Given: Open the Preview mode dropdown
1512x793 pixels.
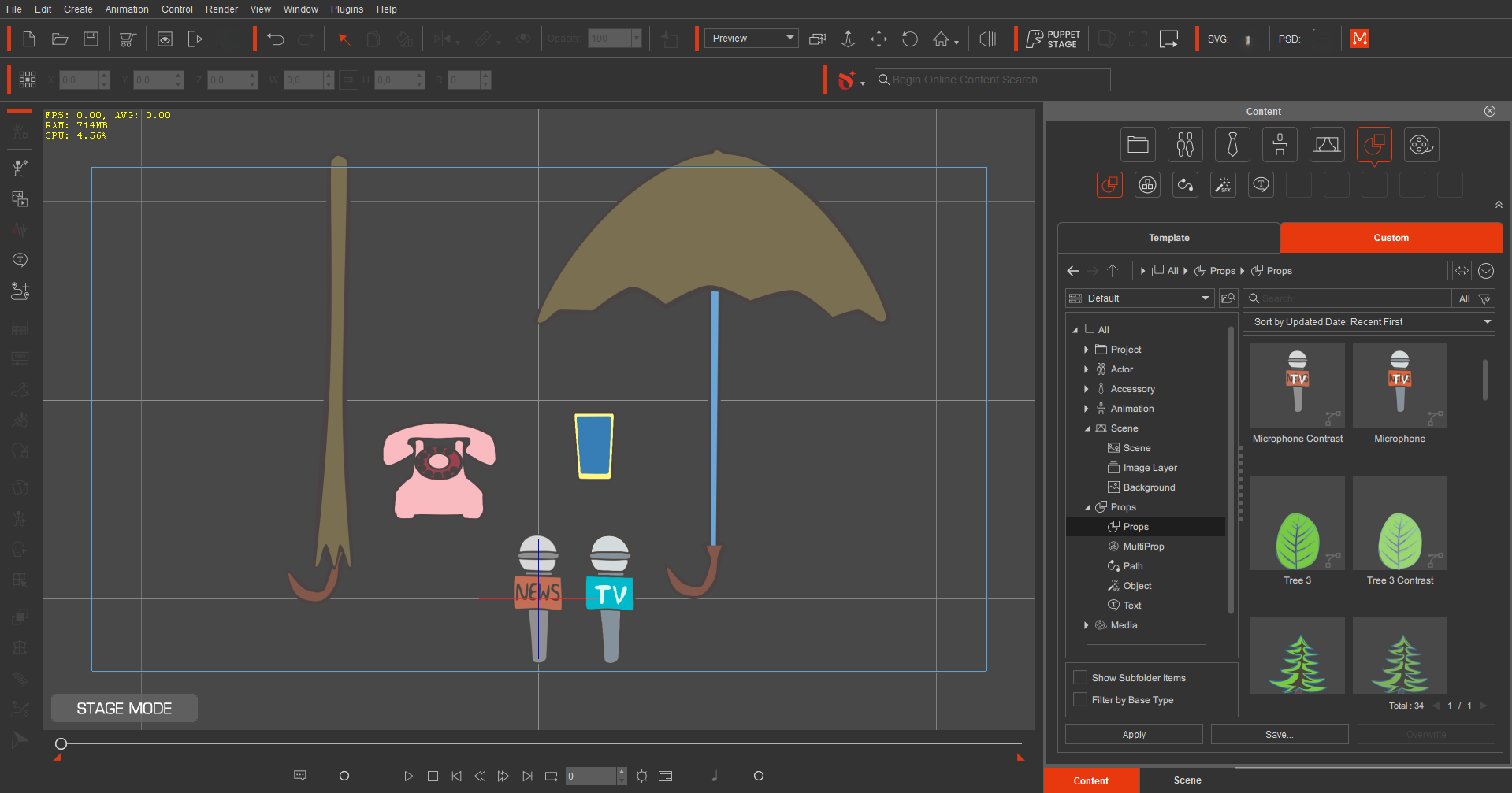Looking at the screenshot, I should (x=750, y=38).
